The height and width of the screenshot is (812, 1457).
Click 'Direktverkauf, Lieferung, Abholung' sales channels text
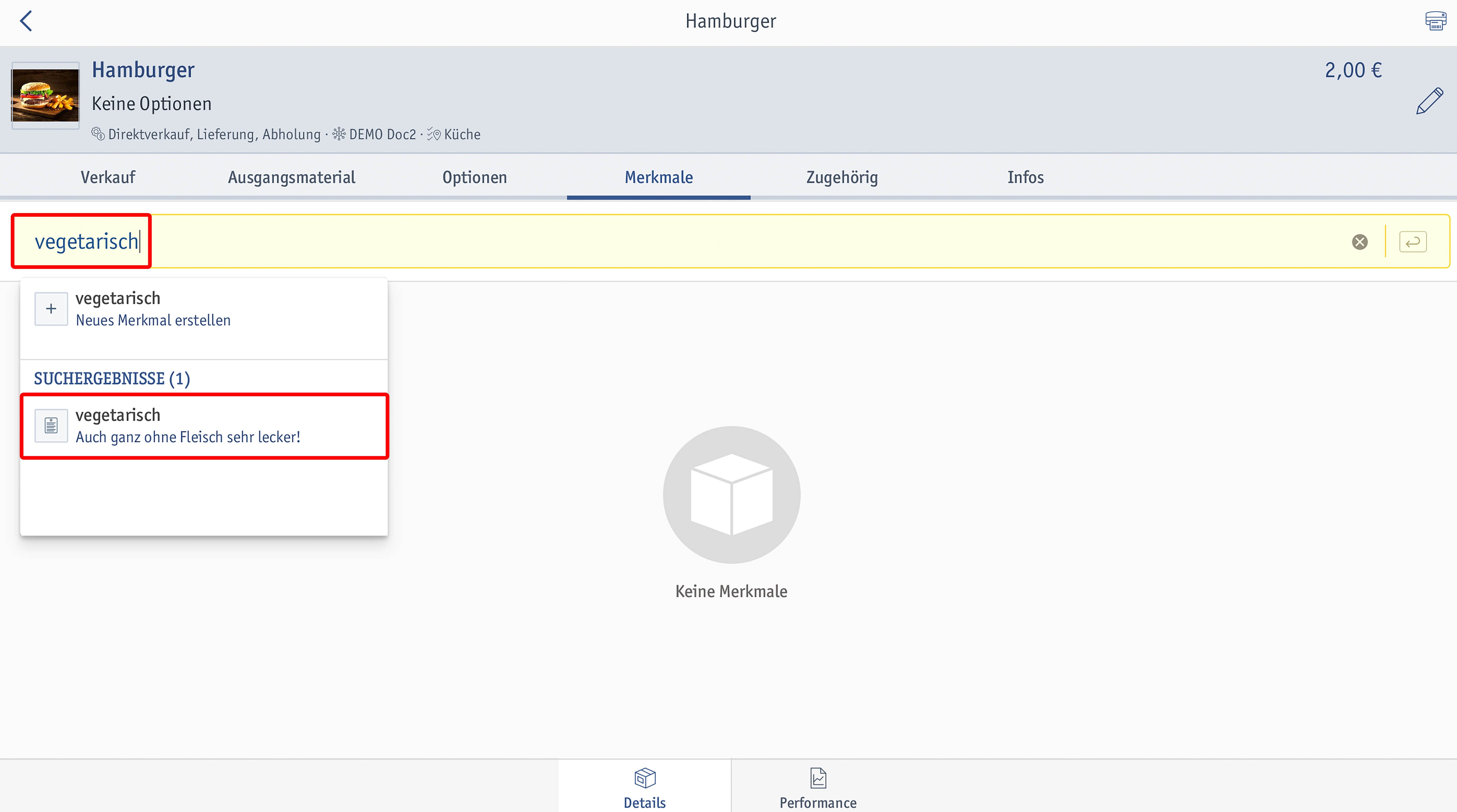214,134
